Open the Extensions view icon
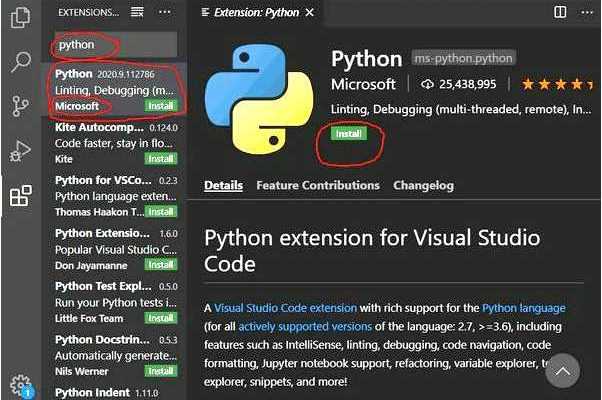This screenshot has width=602, height=400. [21, 195]
